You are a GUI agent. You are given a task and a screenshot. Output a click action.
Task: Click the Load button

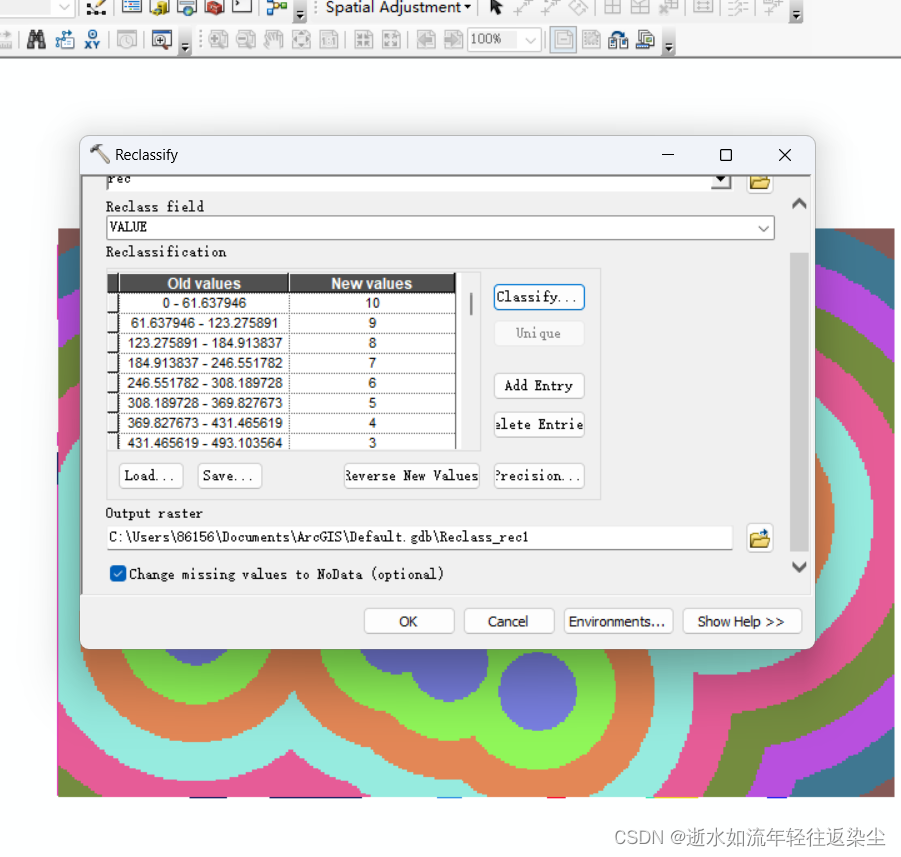click(x=151, y=476)
